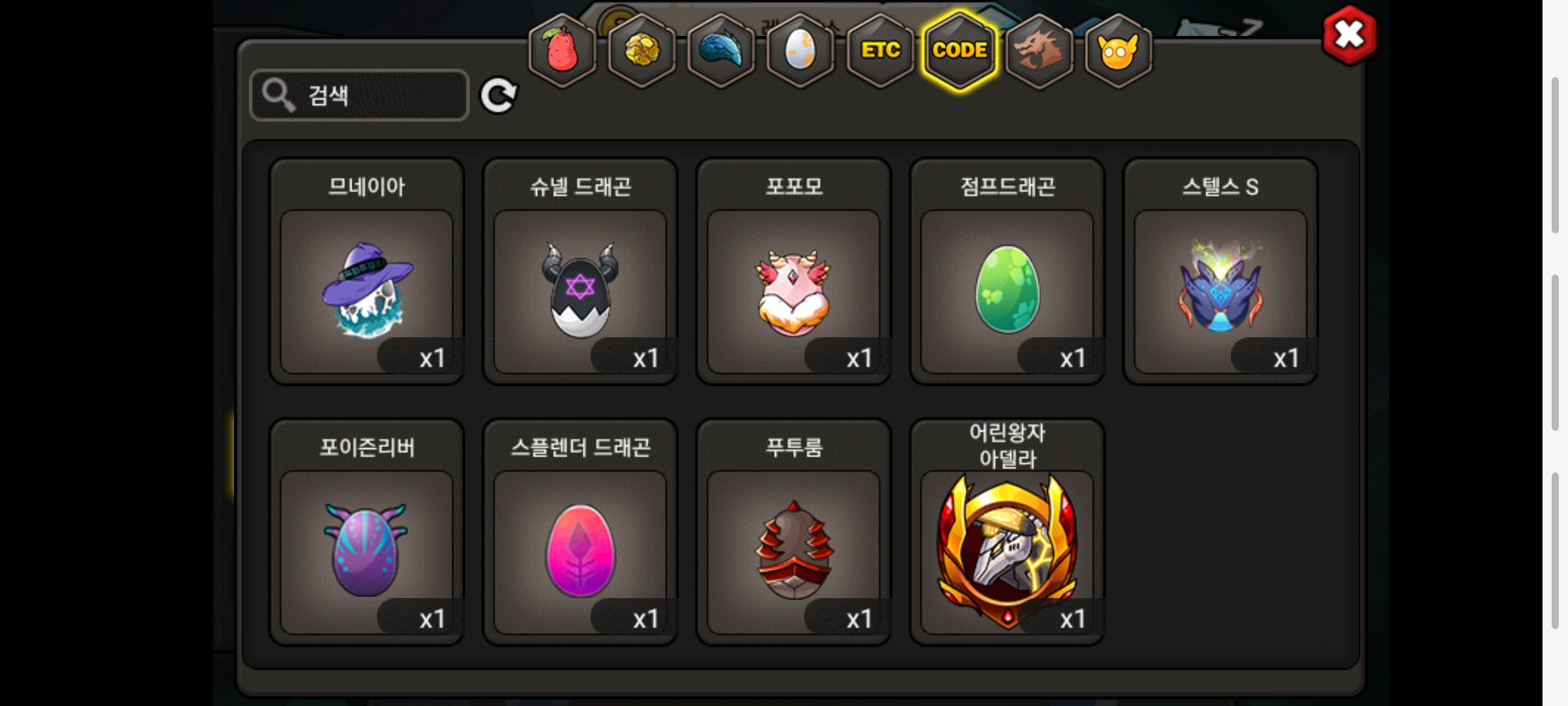Pick the spiky red 푸투룸 egg
This screenshot has width=1568, height=706.
pyautogui.click(x=794, y=532)
